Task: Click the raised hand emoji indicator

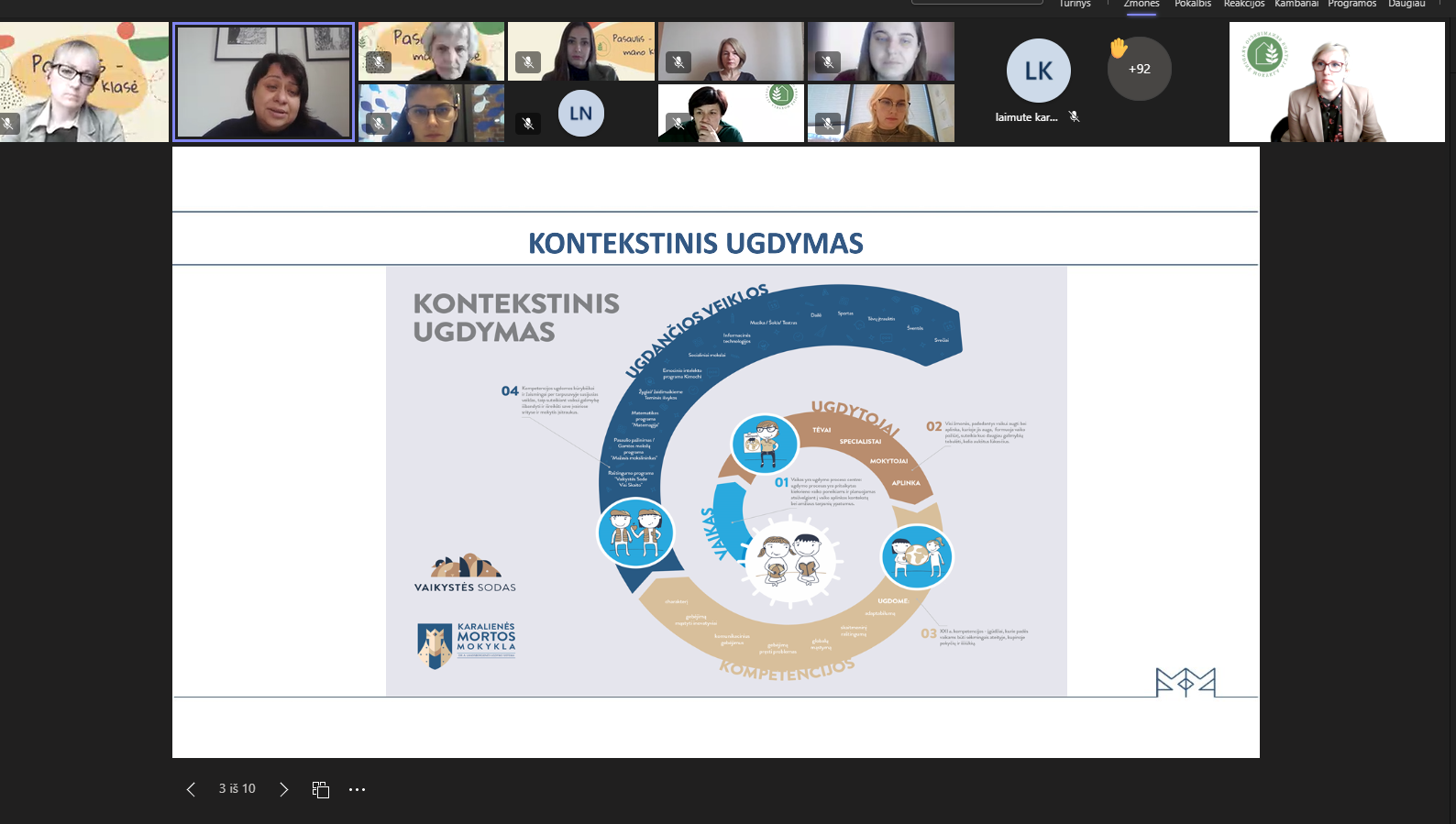Action: [1119, 49]
